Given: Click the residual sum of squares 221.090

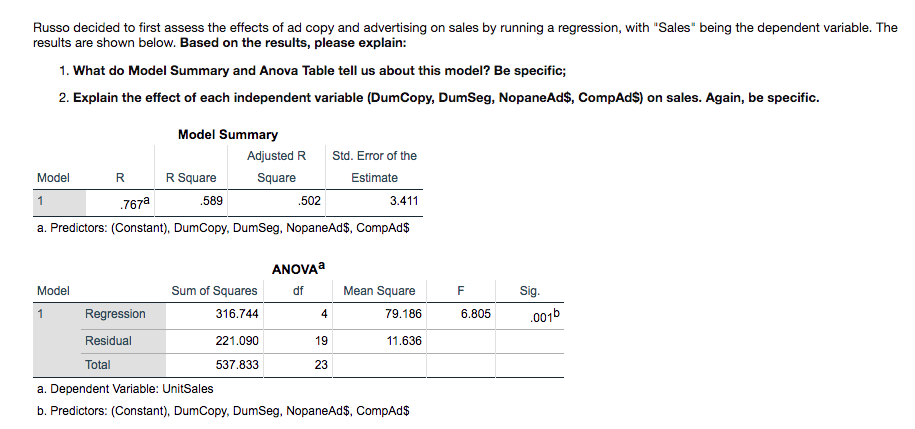Looking at the screenshot, I should click(x=237, y=340).
